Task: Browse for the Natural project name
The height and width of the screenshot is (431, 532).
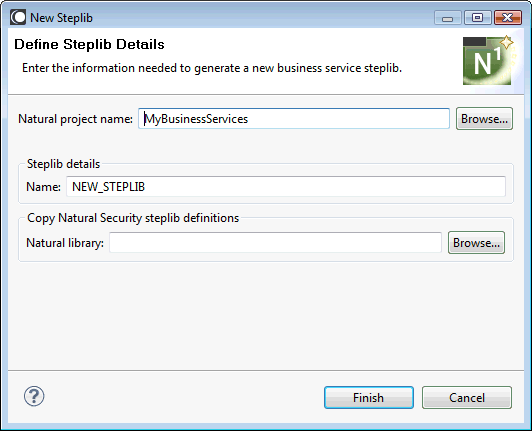Action: point(484,119)
